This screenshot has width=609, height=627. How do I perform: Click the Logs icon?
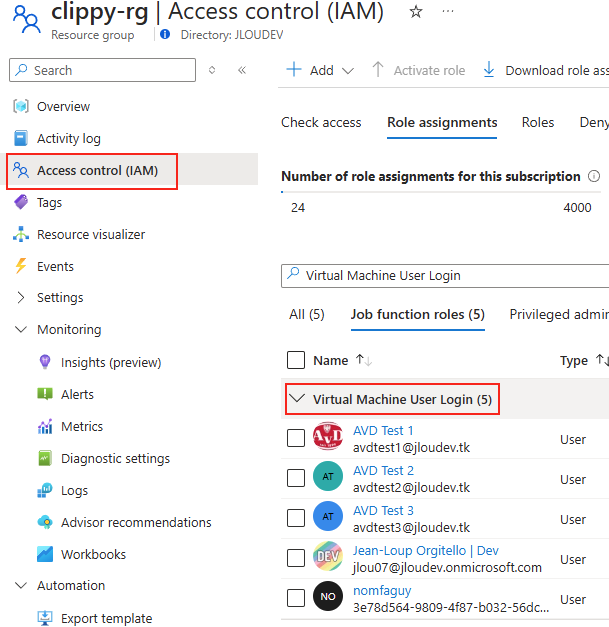tap(45, 490)
